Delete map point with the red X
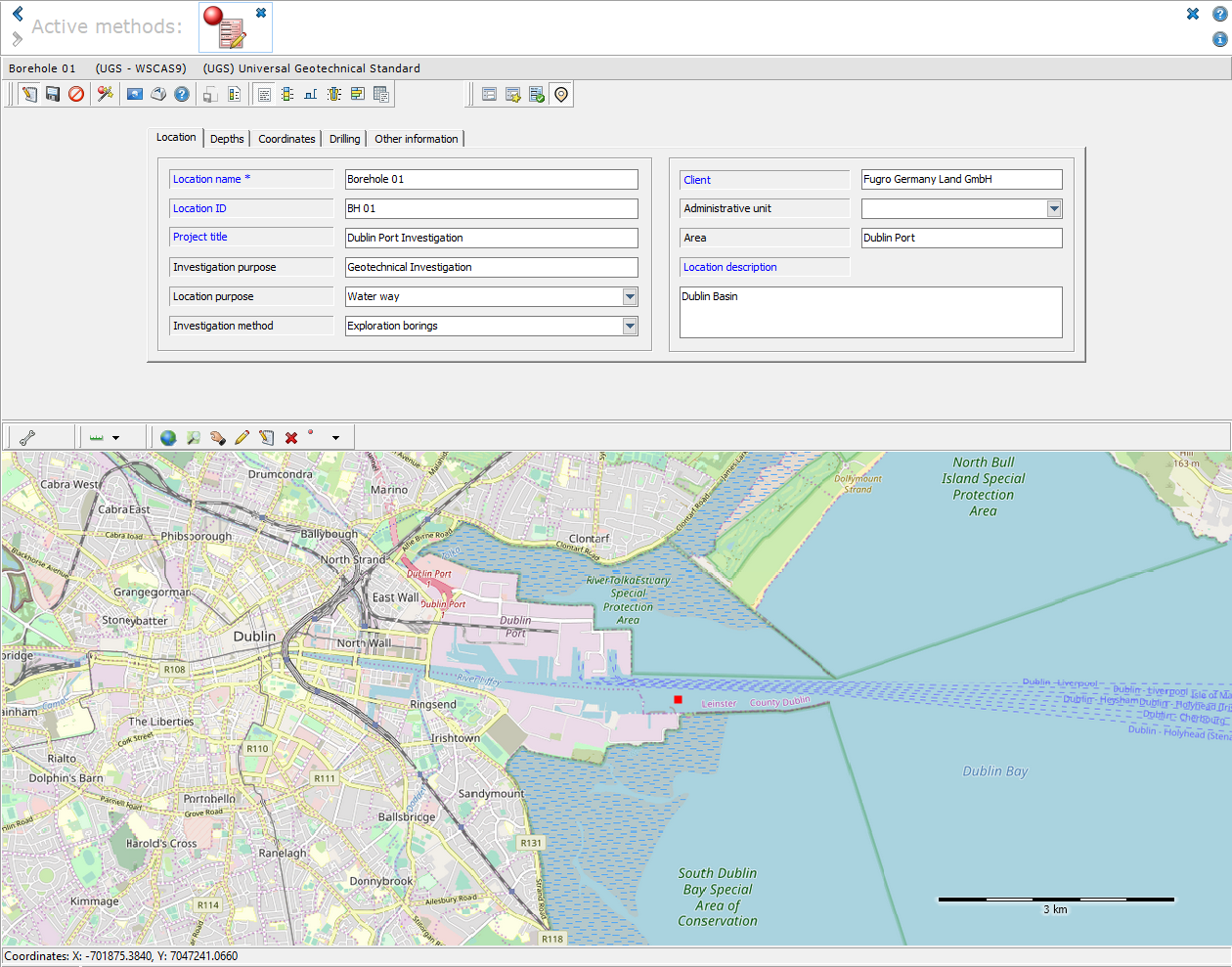1232x967 pixels. pyautogui.click(x=291, y=437)
